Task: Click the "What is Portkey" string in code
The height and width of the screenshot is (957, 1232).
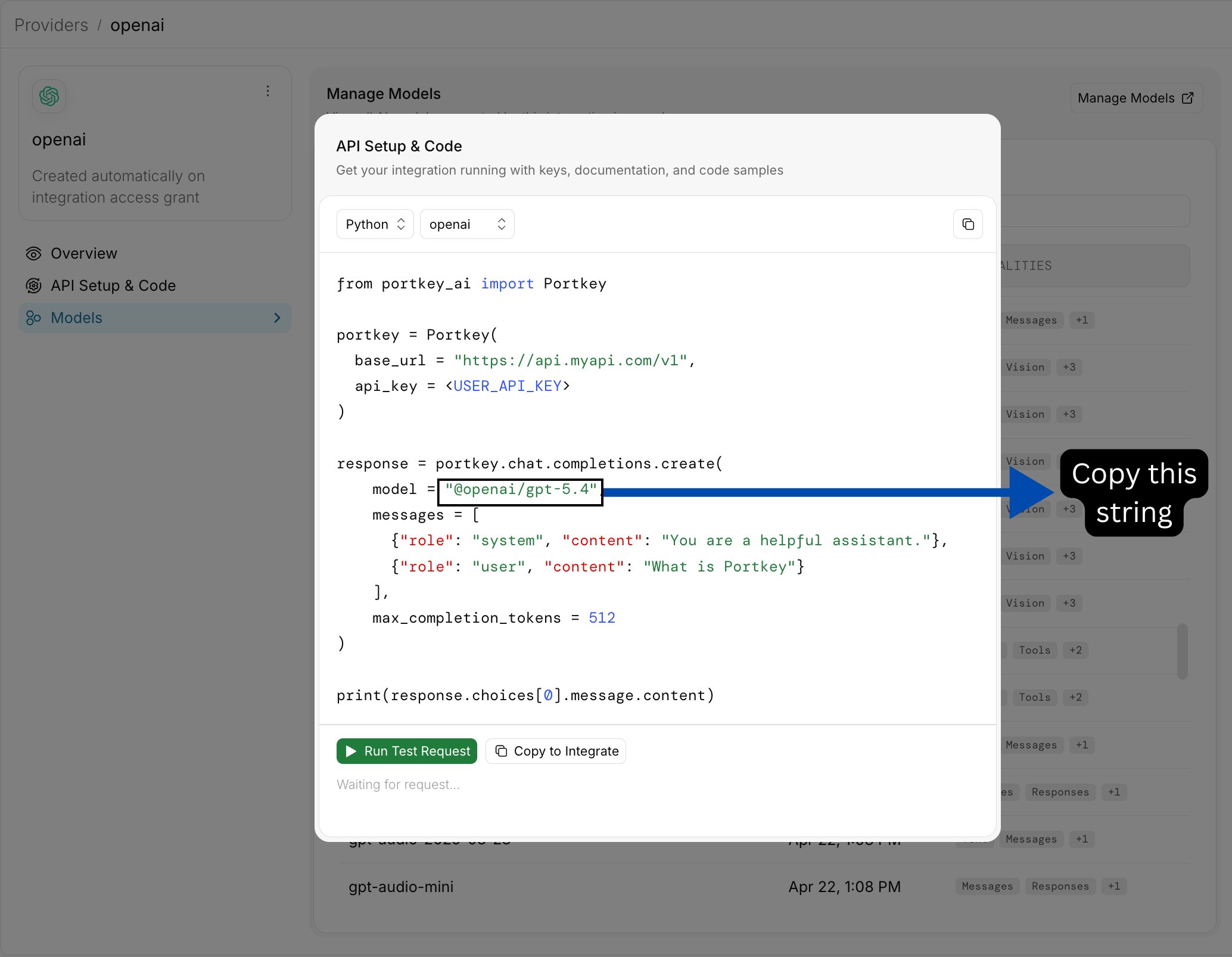Action: pyautogui.click(x=719, y=567)
